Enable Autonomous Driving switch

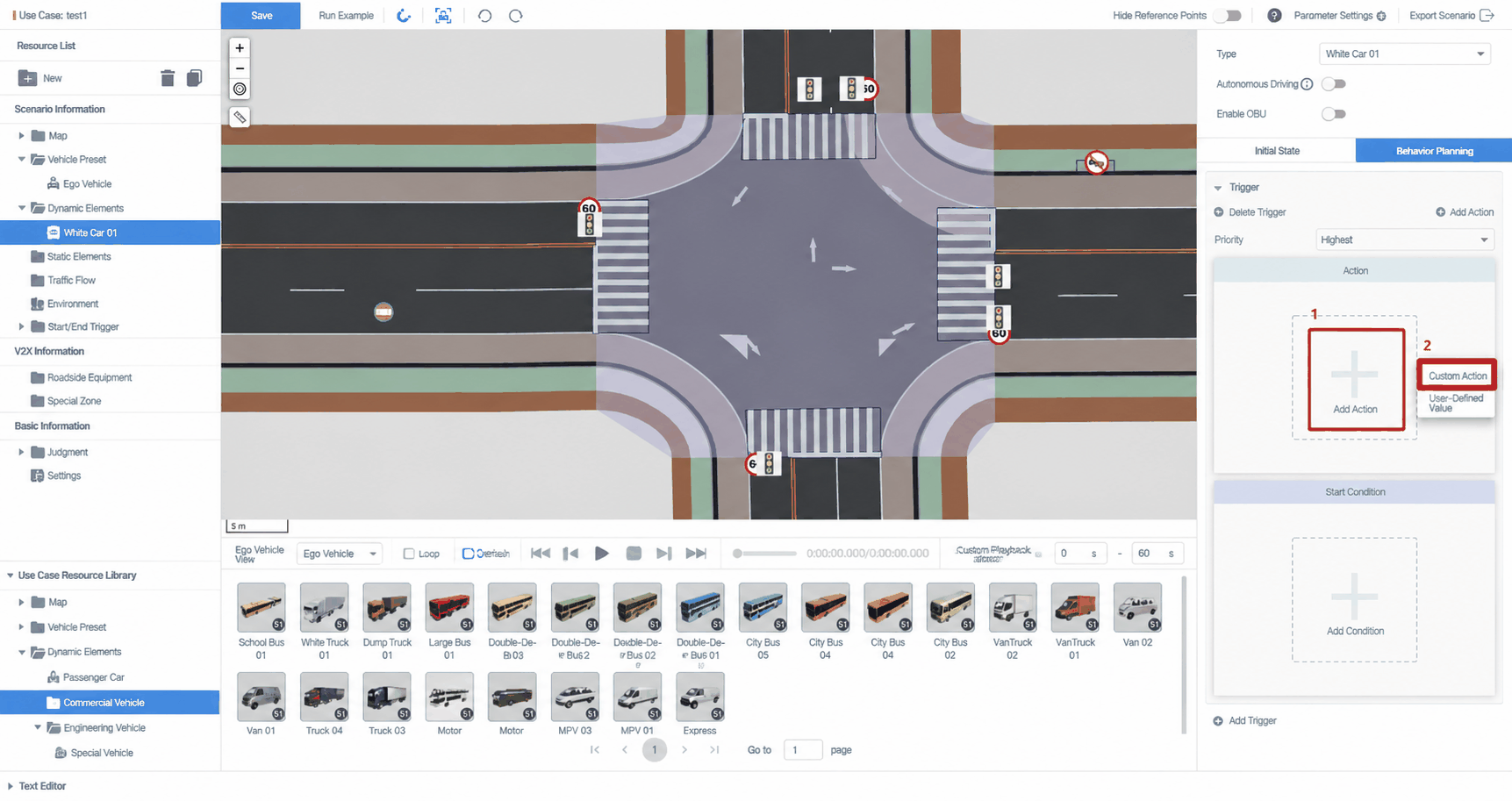[x=1333, y=84]
